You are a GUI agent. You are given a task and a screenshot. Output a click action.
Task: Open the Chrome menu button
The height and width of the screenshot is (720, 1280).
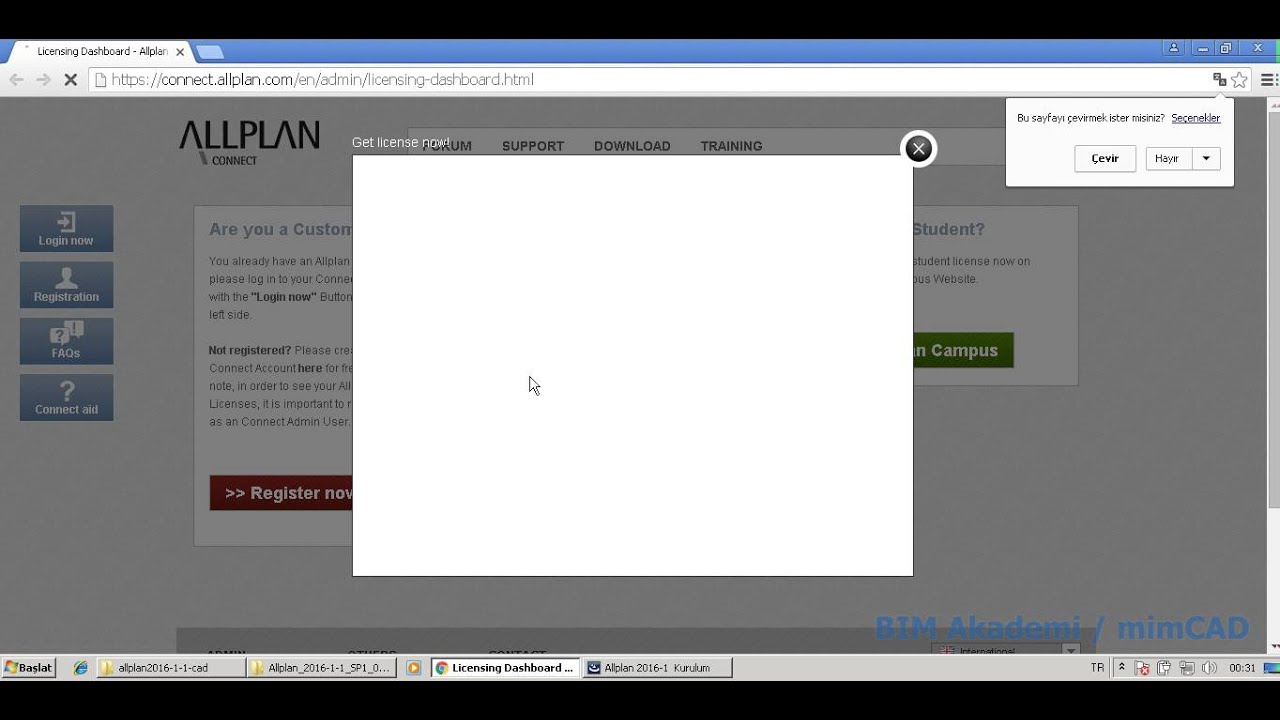(1268, 80)
